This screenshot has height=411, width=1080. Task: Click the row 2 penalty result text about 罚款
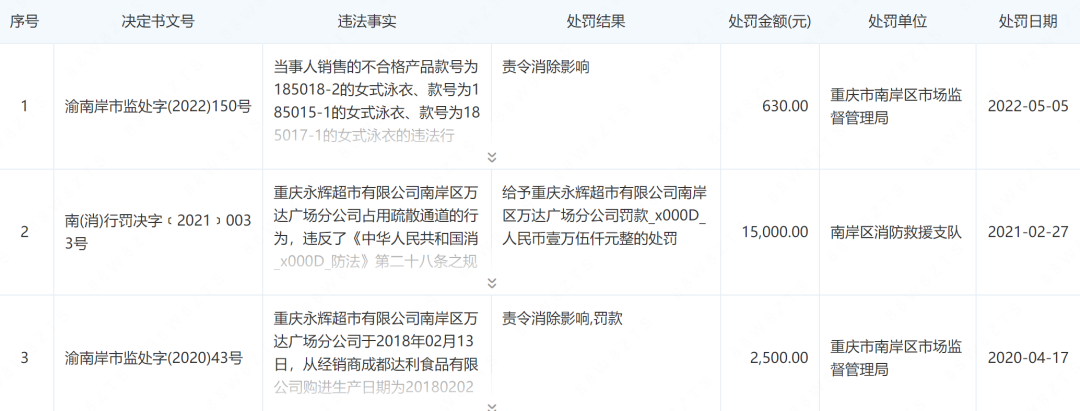605,215
